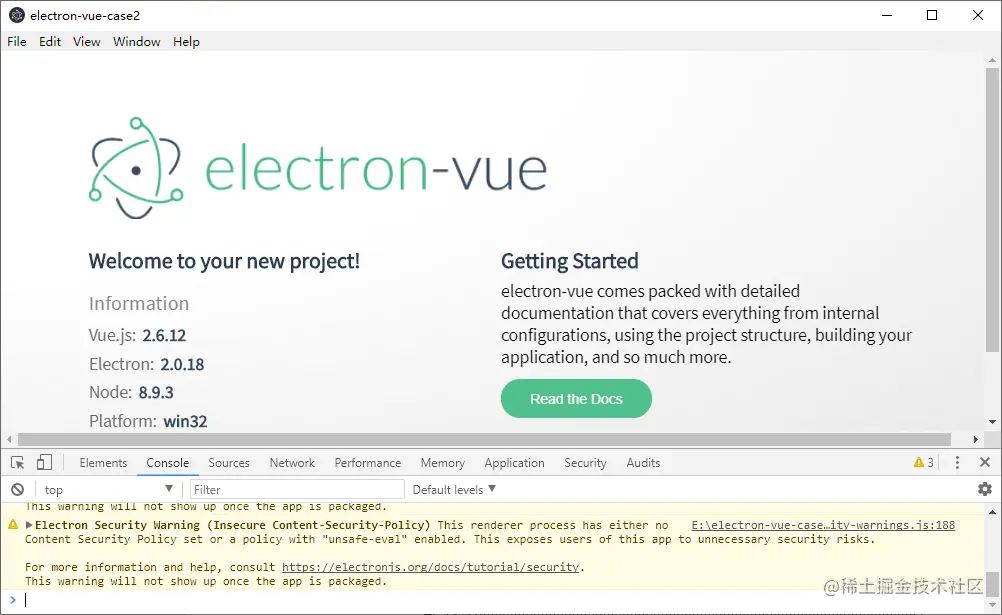Click the Welcome to your new project! heading
The image size is (1002, 615).
tap(224, 261)
